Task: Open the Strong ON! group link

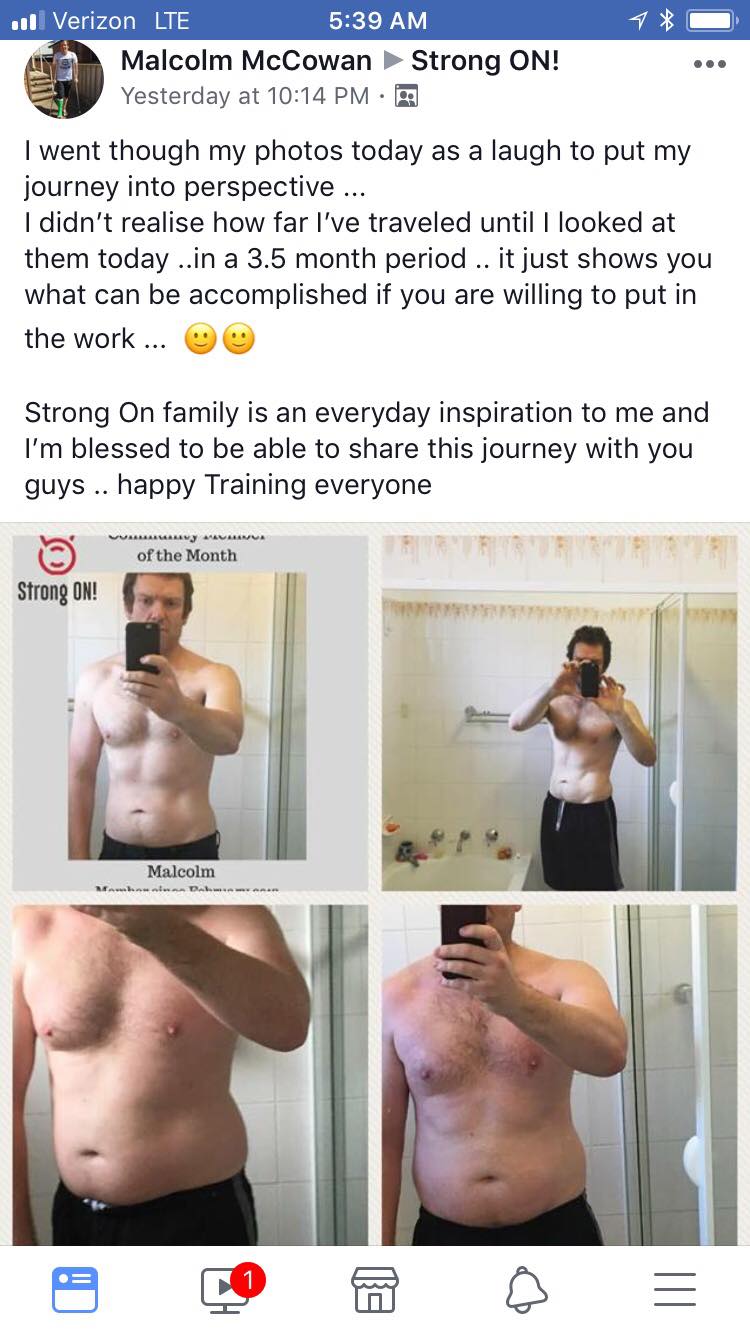Action: point(485,60)
